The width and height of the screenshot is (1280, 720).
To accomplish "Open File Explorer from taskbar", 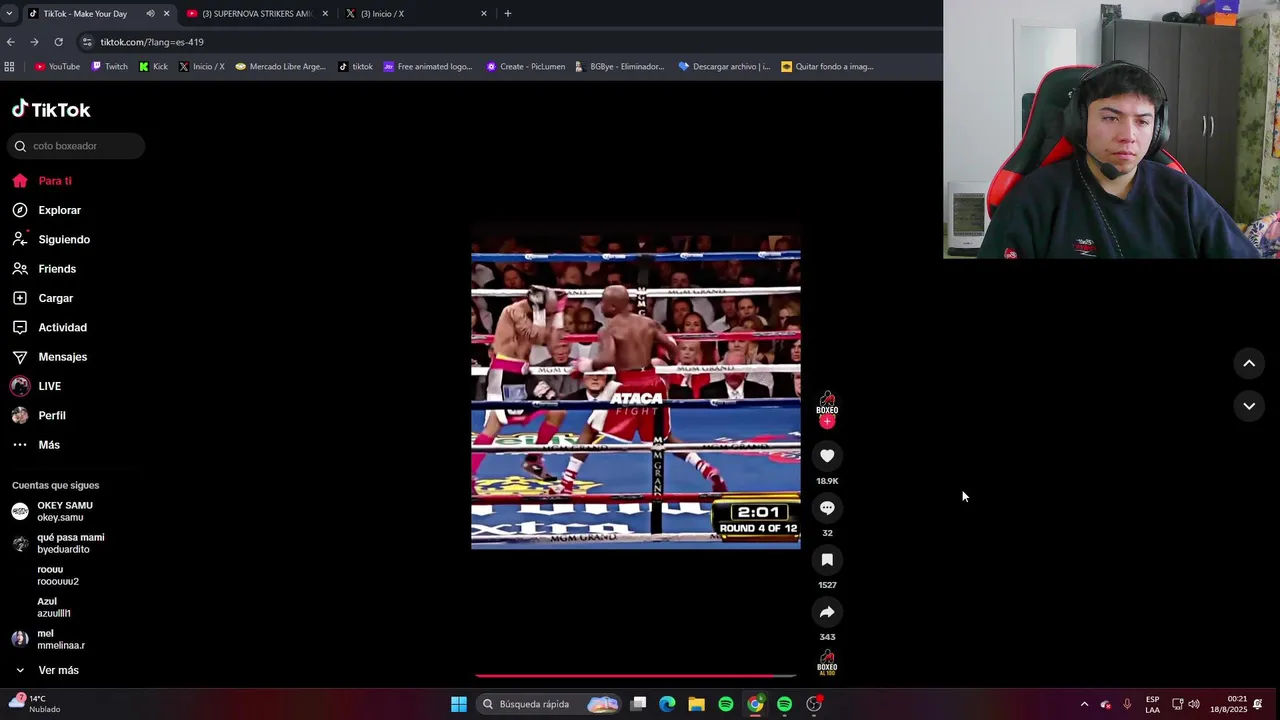I will coord(696,704).
